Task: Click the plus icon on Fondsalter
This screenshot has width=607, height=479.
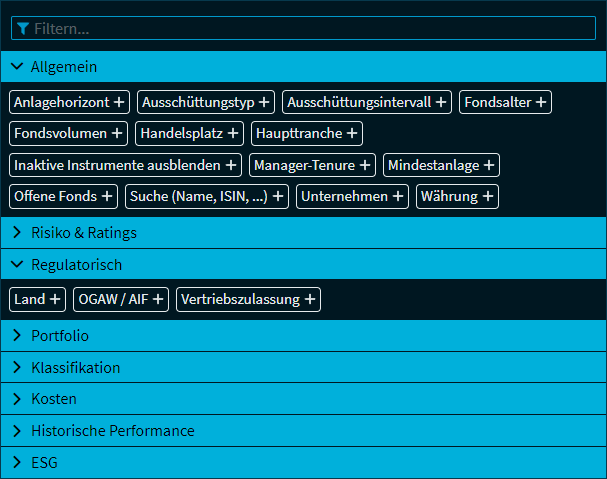Action: coord(541,102)
